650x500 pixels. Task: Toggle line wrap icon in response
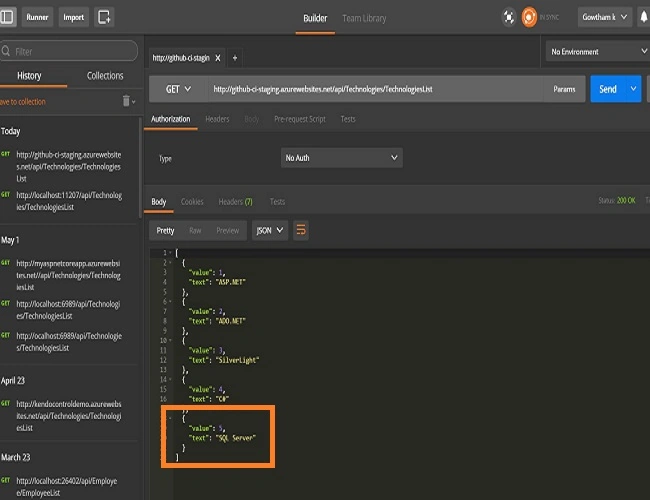(x=301, y=230)
